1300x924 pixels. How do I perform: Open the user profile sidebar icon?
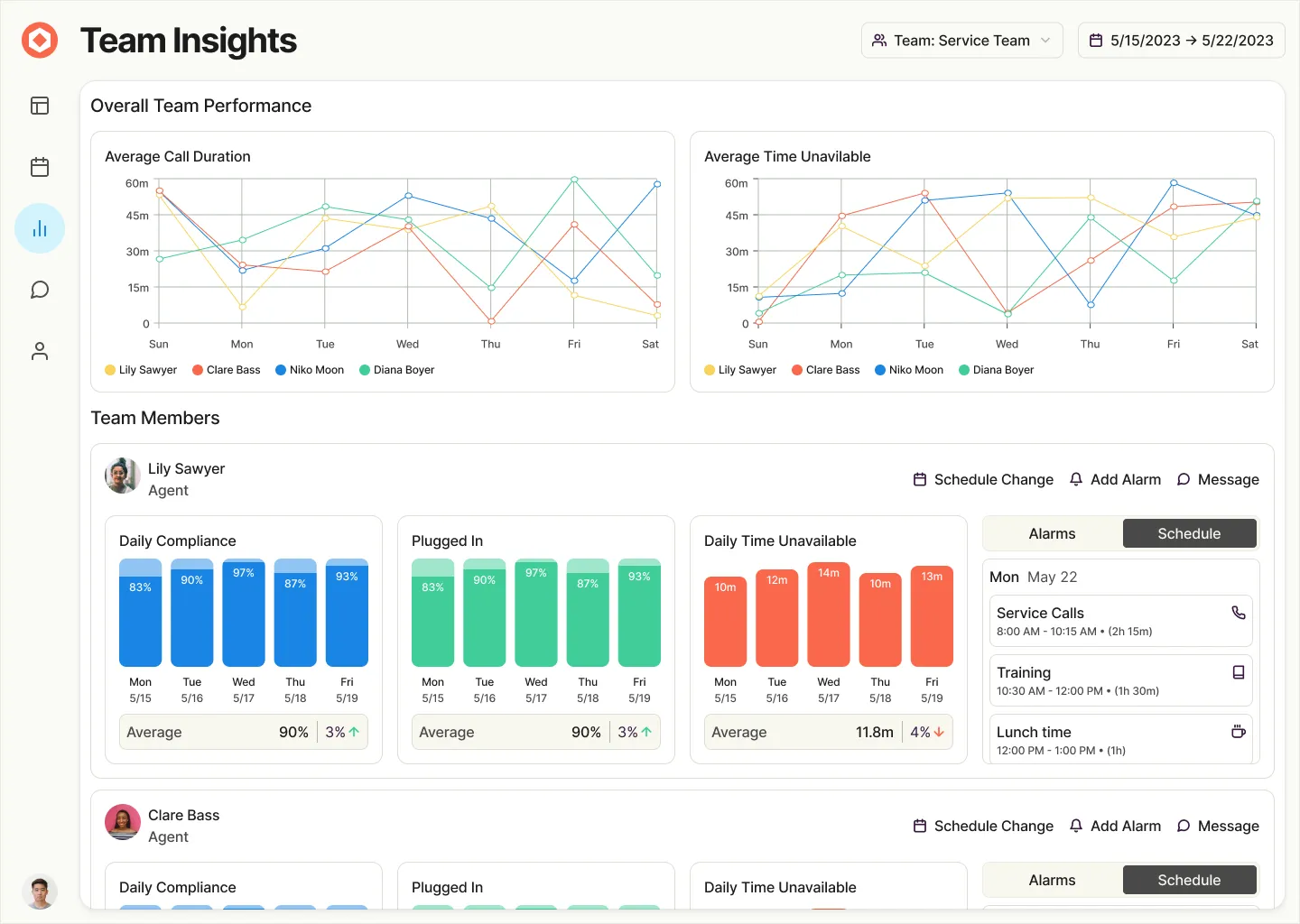40,351
